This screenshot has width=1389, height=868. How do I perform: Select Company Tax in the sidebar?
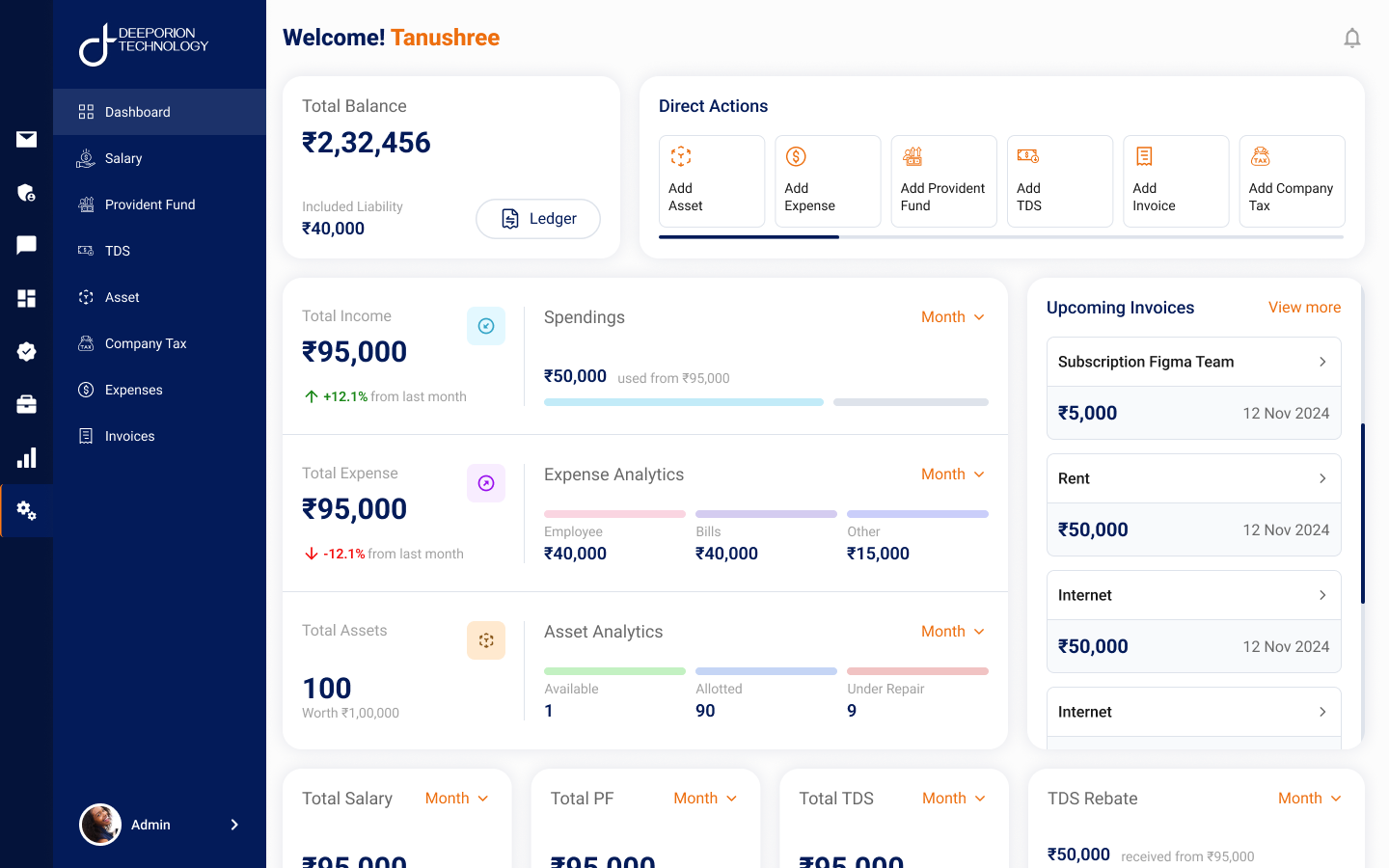146,343
